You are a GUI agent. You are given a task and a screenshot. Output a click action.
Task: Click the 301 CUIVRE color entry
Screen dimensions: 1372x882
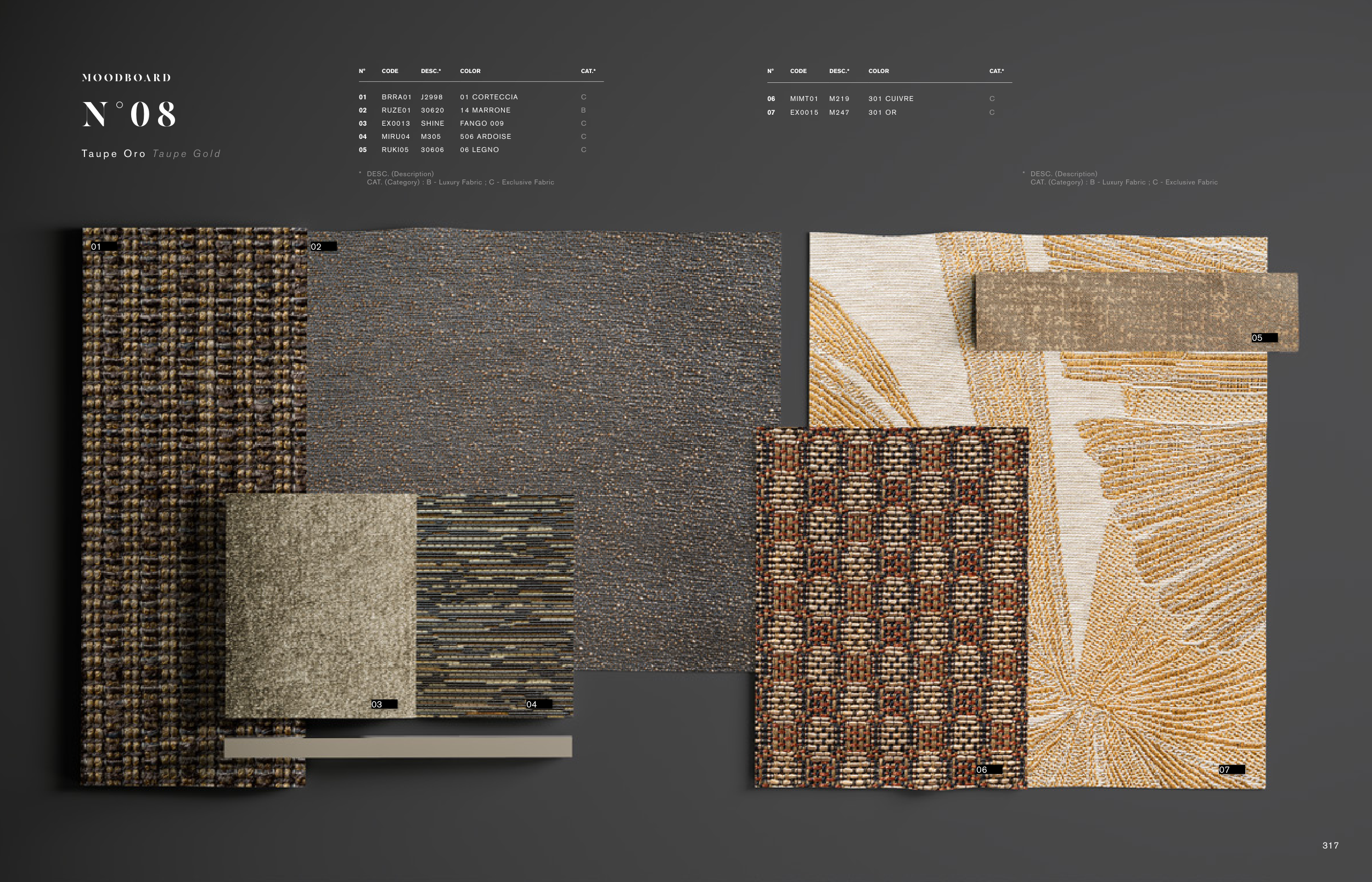[x=890, y=98]
